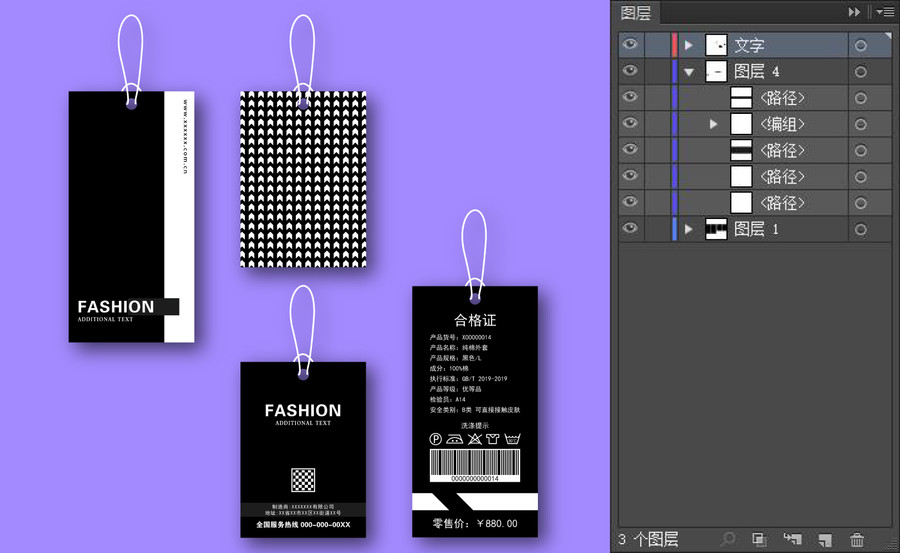Click the barcode on certificate tag
The width and height of the screenshot is (900, 553).
[x=475, y=465]
